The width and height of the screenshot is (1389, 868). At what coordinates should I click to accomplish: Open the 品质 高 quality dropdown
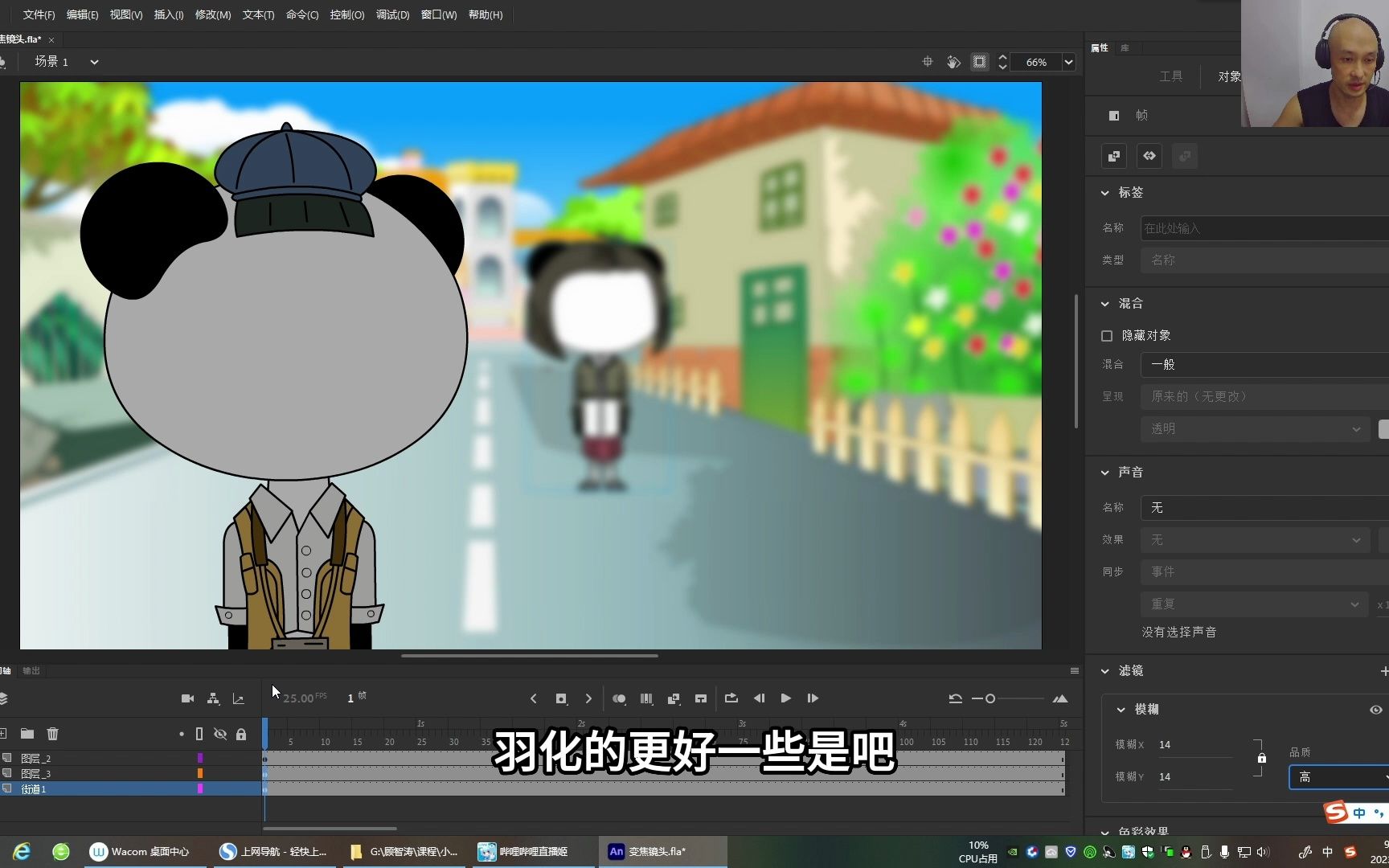point(1338,777)
